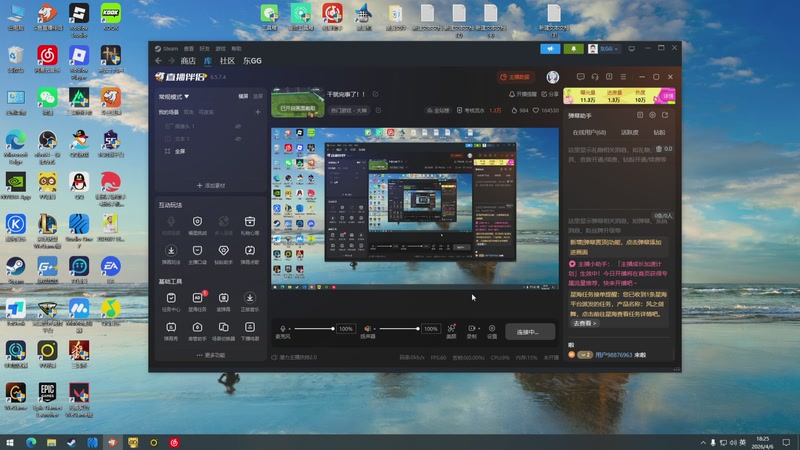This screenshot has height=450, width=800.
Task: Click the 连接中... button
Action: (530, 332)
